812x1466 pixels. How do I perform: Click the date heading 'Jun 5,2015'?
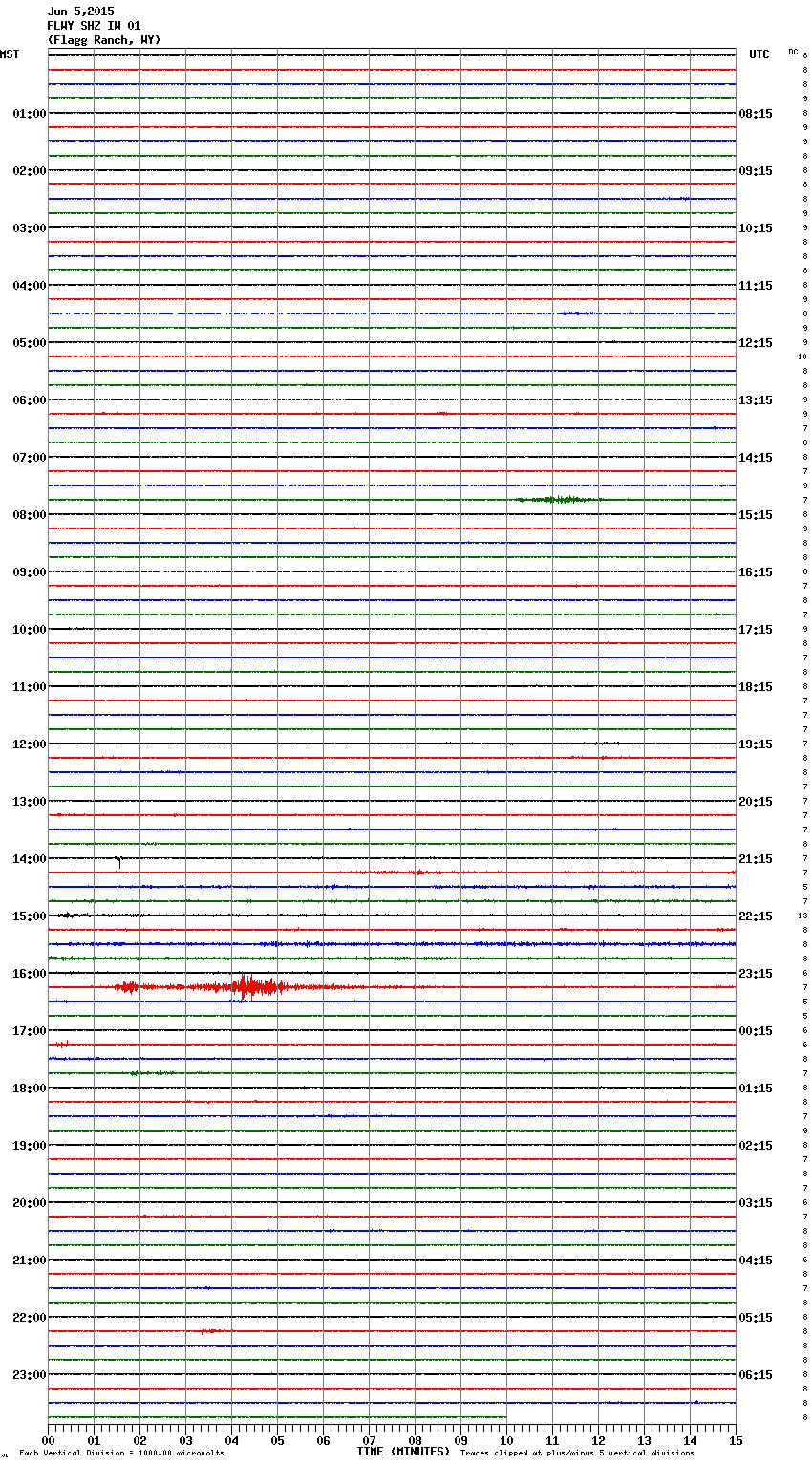point(80,11)
